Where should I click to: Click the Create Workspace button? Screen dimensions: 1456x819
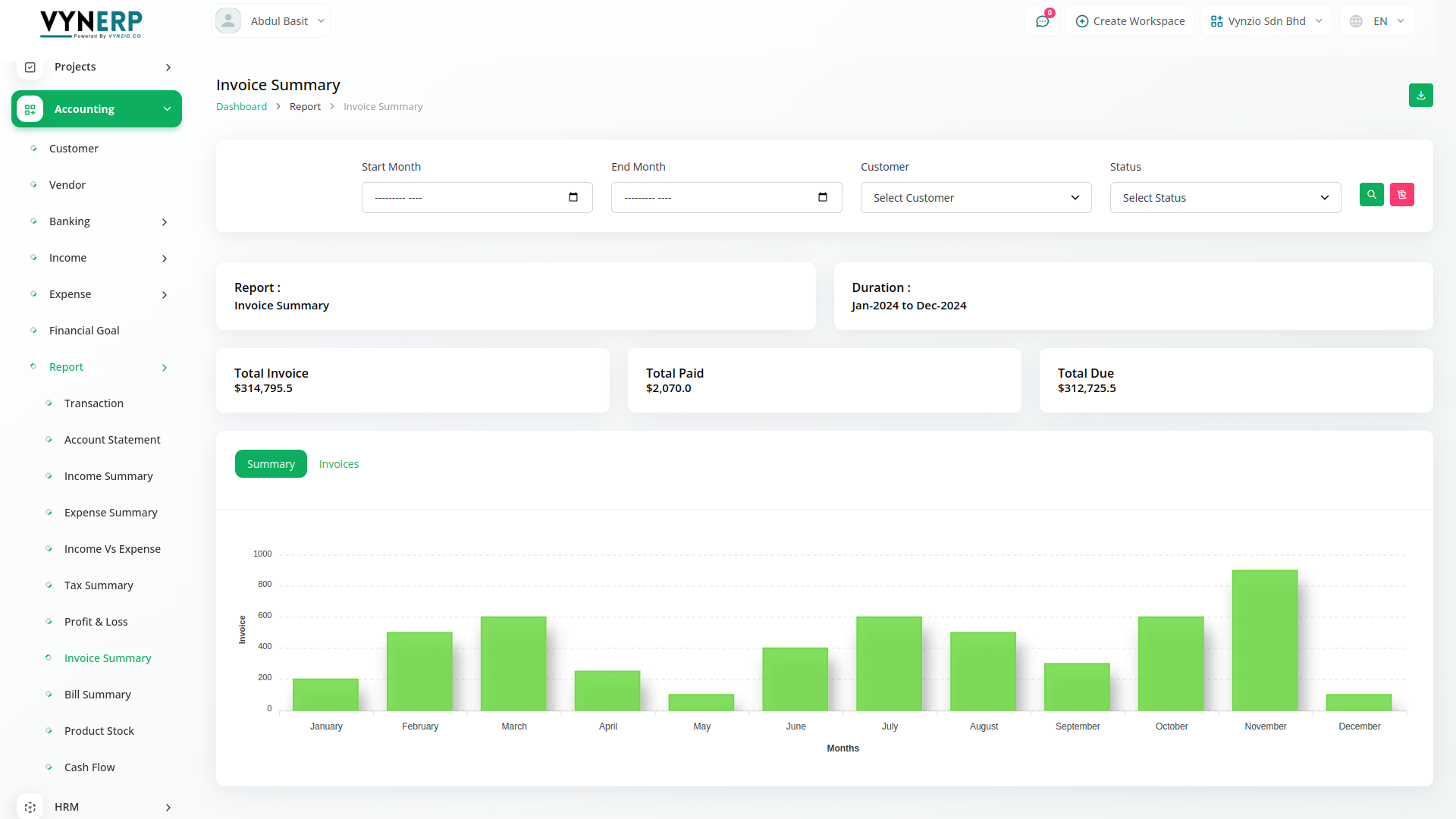(1129, 21)
